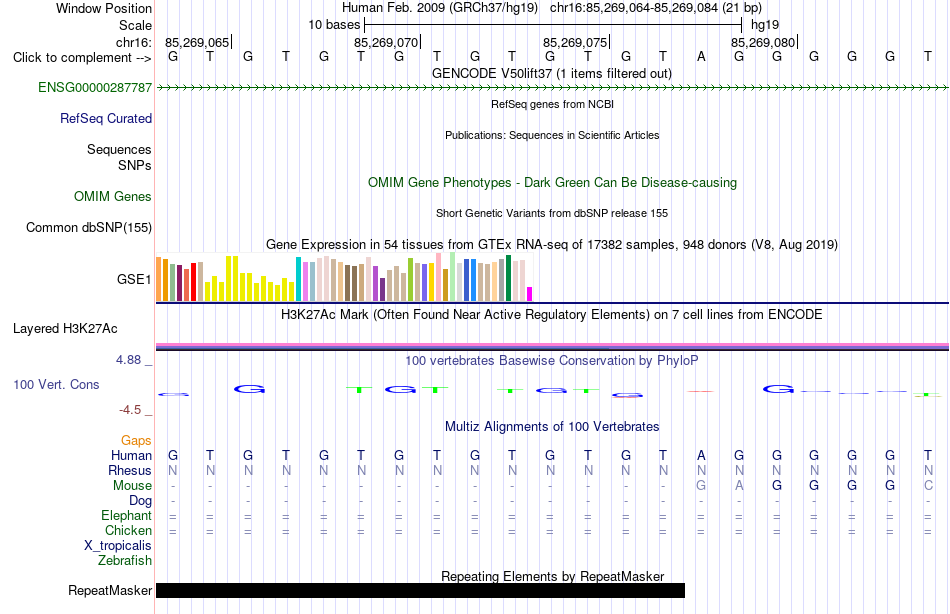Click the Zebrafish species label
950x614 pixels.
[x=125, y=561]
